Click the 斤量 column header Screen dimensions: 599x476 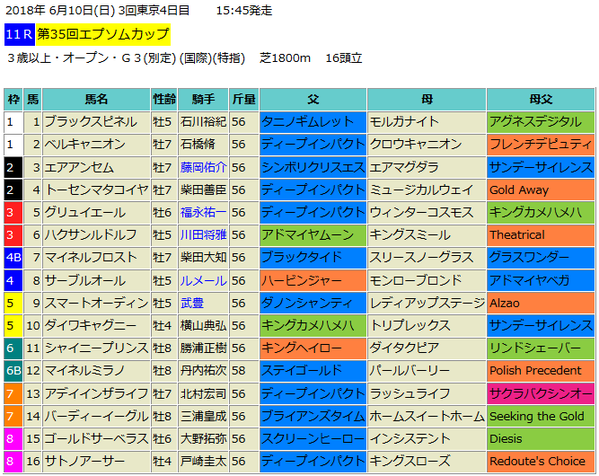pos(244,99)
